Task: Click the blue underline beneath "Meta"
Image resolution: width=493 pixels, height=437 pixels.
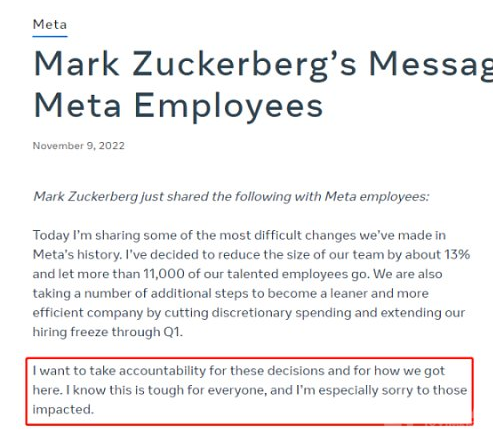Action: coord(50,36)
